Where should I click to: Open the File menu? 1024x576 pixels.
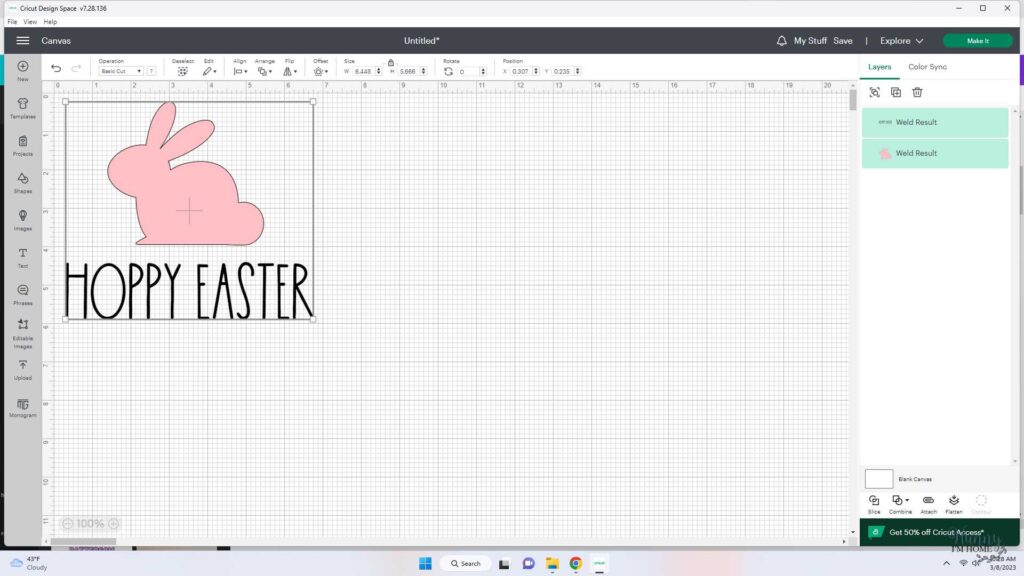pos(12,22)
